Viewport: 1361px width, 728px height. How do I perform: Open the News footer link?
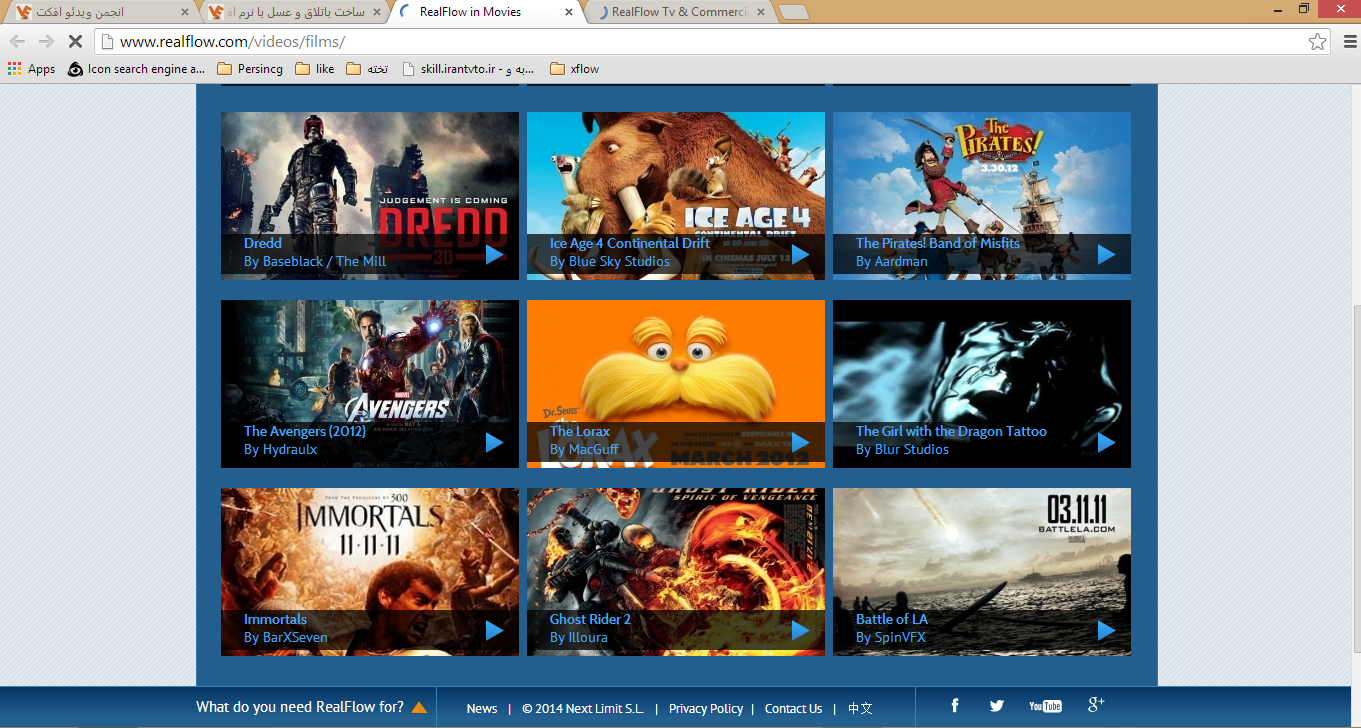click(x=482, y=708)
